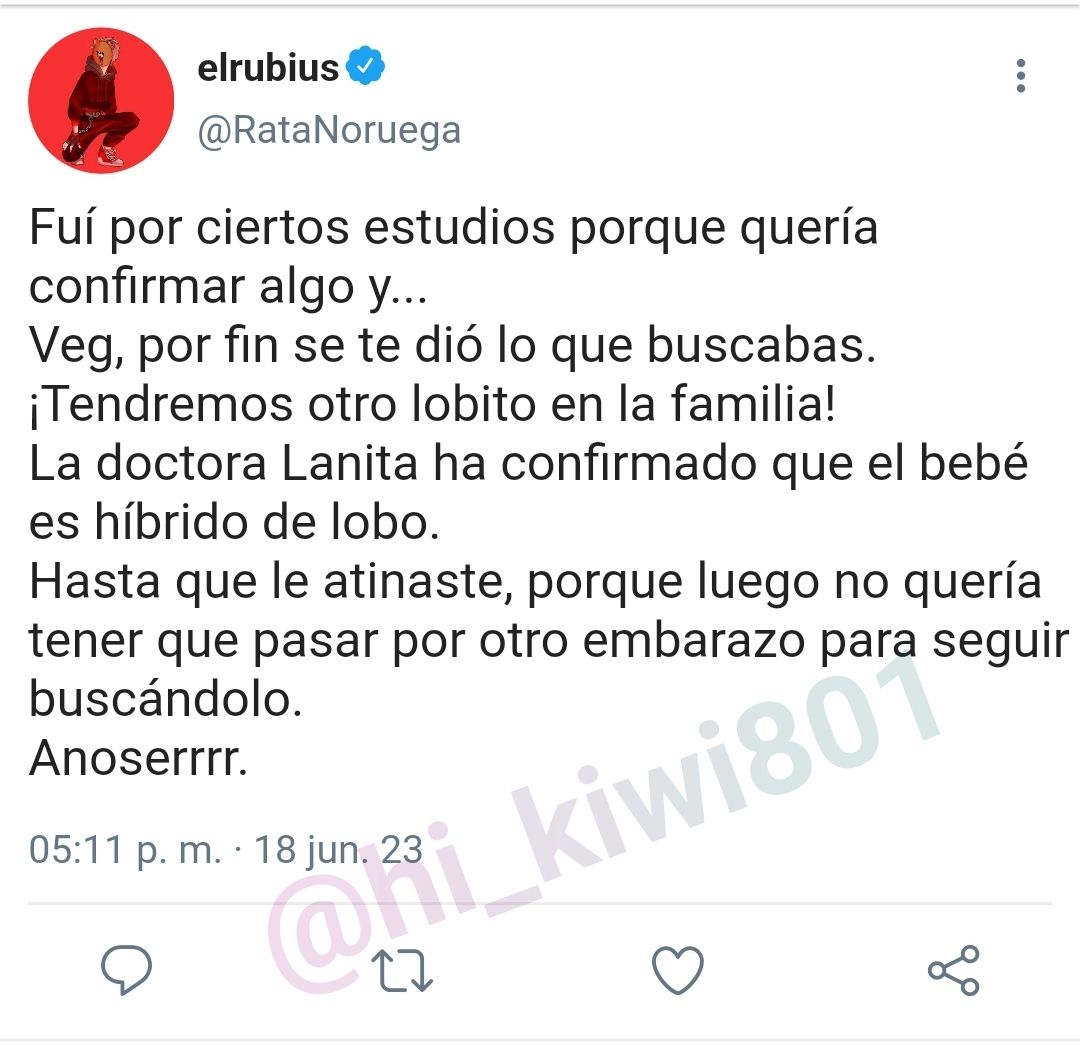Open the three-dot more options menu

tap(1021, 76)
